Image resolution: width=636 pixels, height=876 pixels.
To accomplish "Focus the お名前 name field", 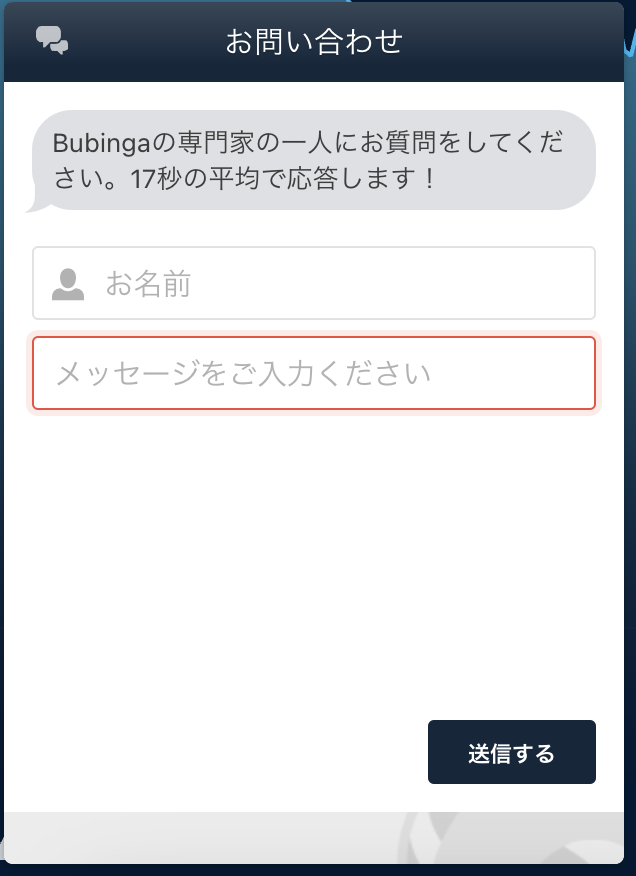I will [x=314, y=283].
